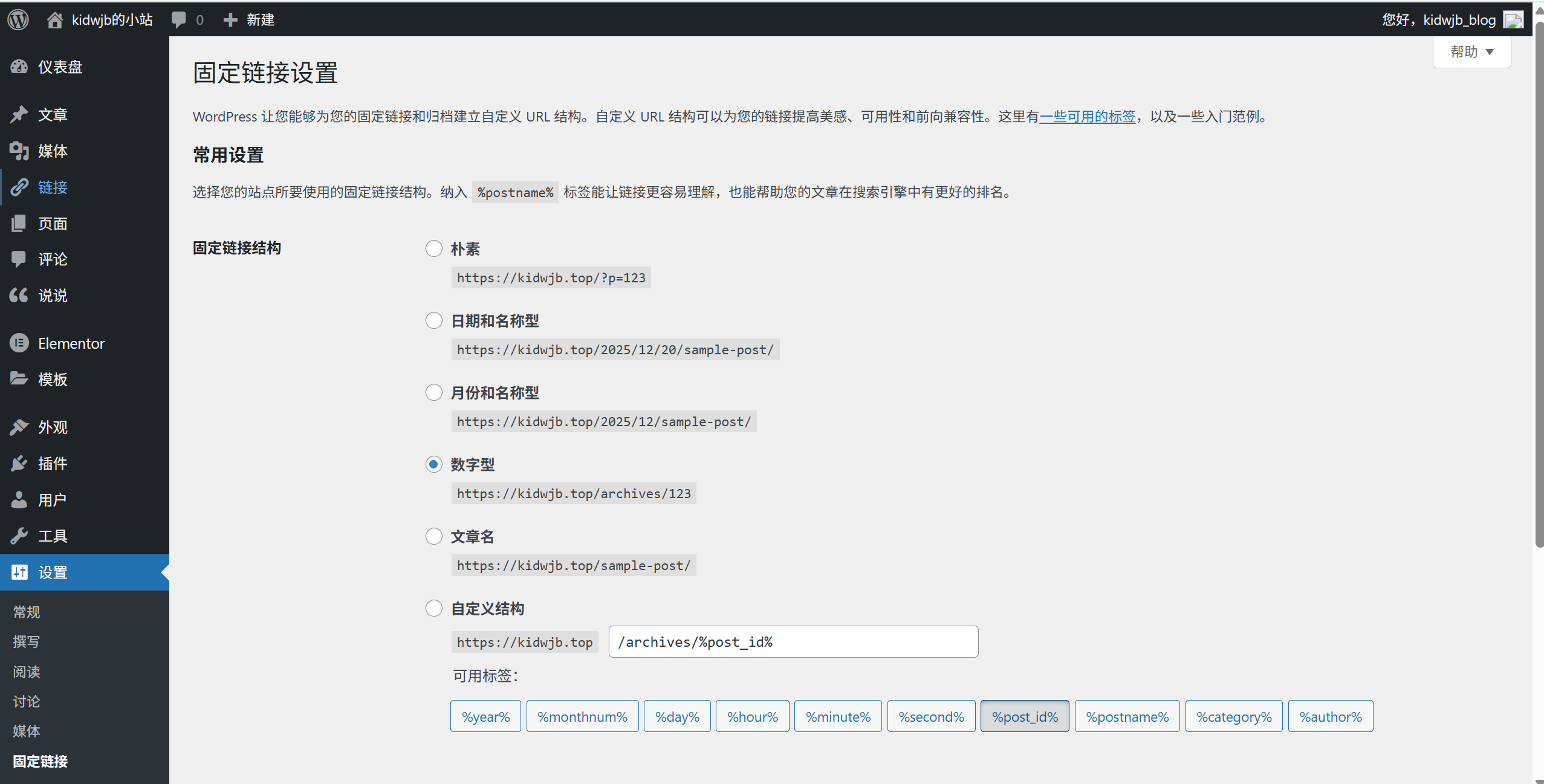
Task: Click the dashboard gauge icon
Action: 19,66
